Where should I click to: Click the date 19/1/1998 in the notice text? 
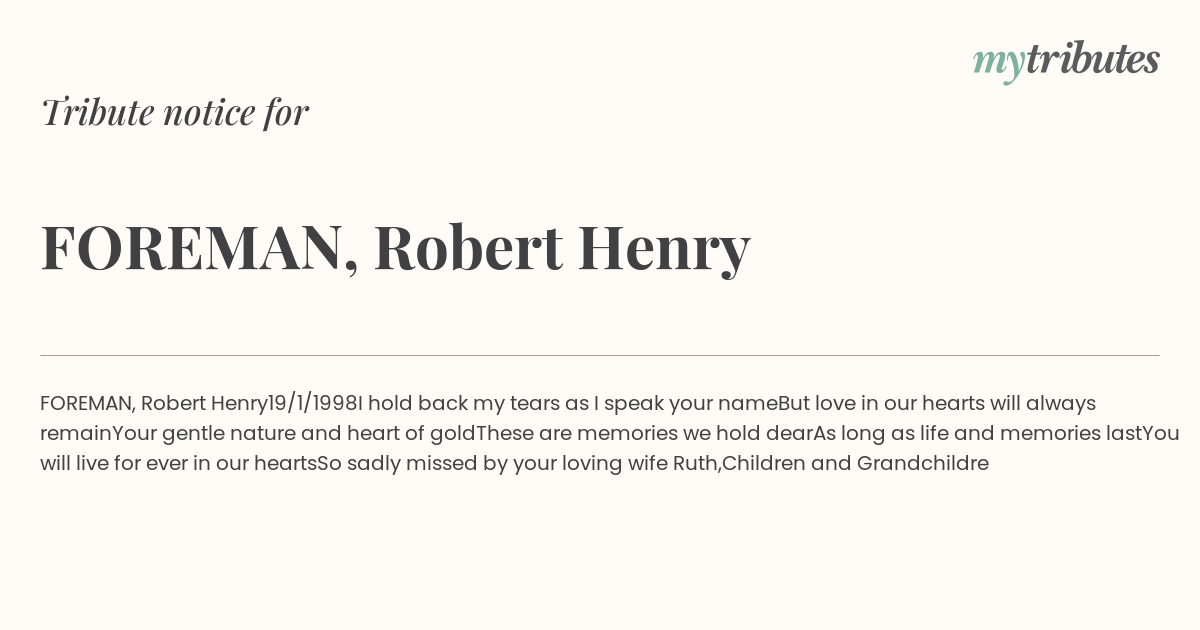313,403
